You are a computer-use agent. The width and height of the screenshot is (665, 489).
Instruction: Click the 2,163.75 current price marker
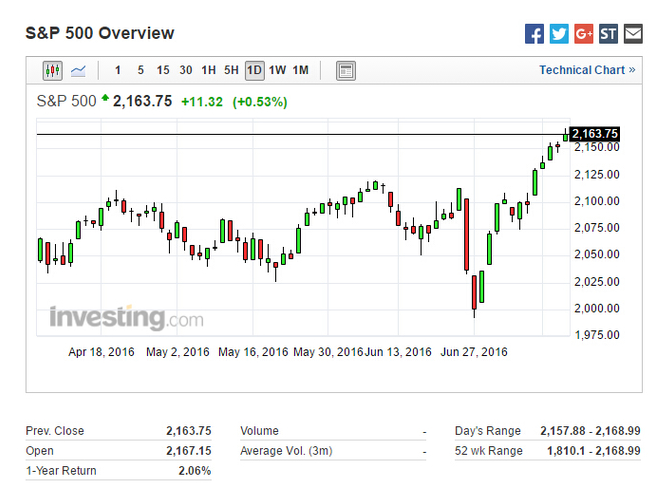point(595,134)
